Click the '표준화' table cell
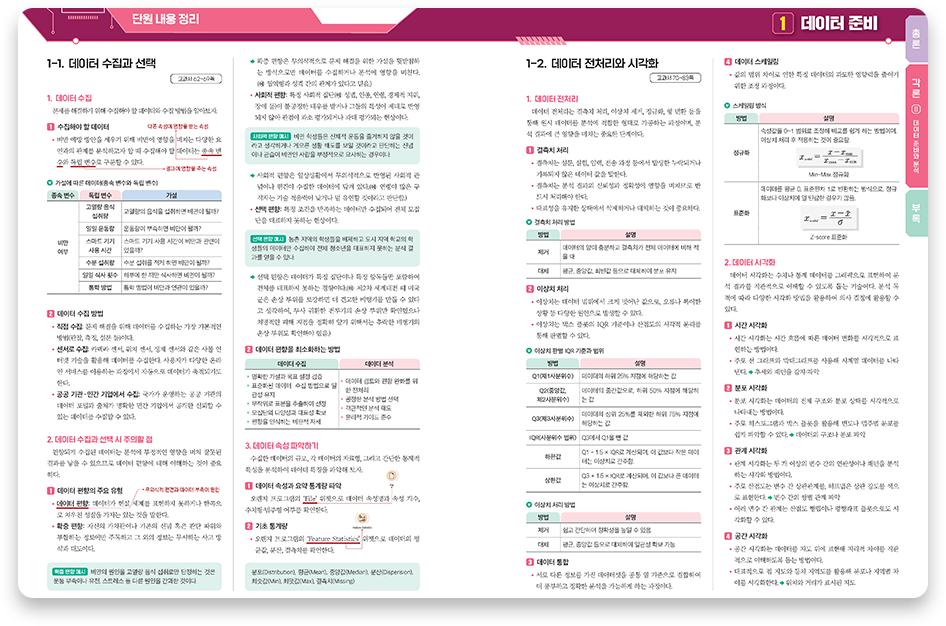This screenshot has height=626, width=946. click(741, 213)
